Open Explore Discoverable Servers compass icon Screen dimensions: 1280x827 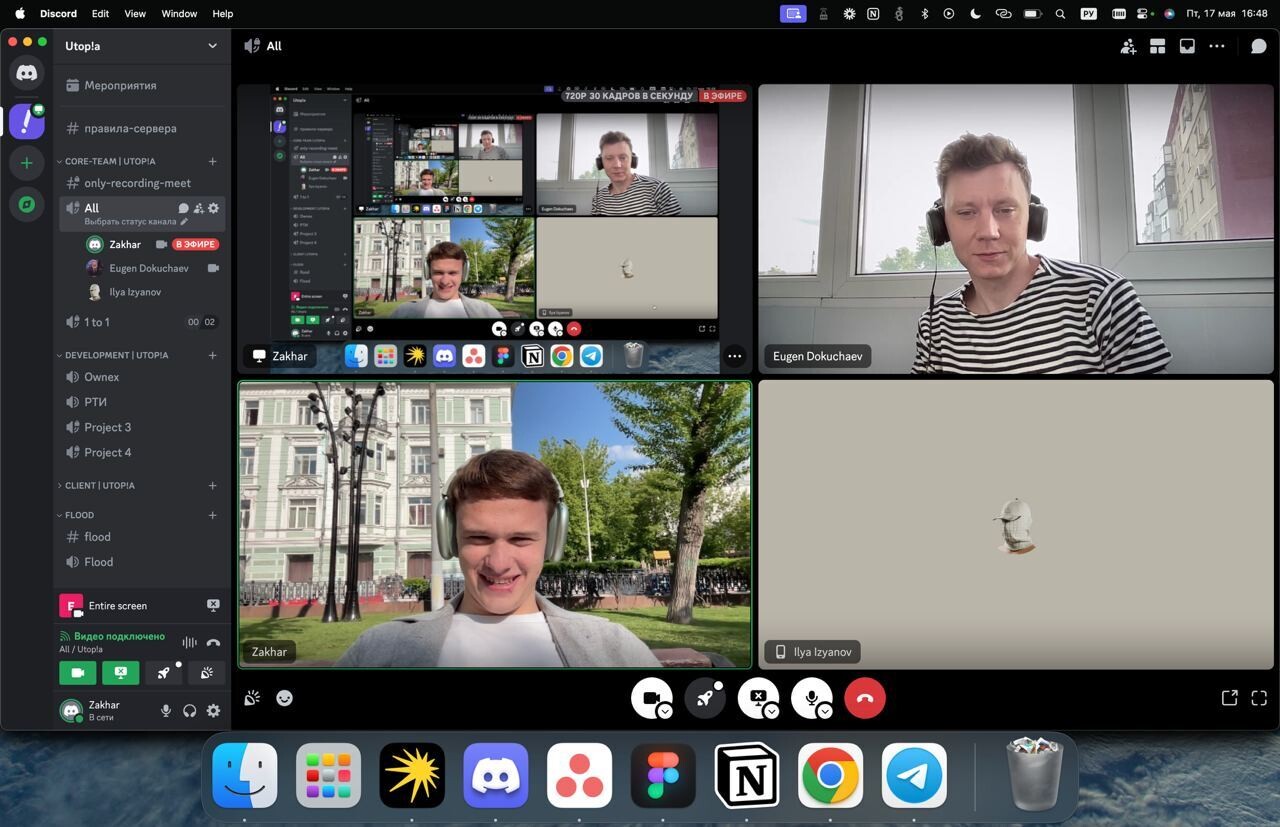[x=27, y=204]
